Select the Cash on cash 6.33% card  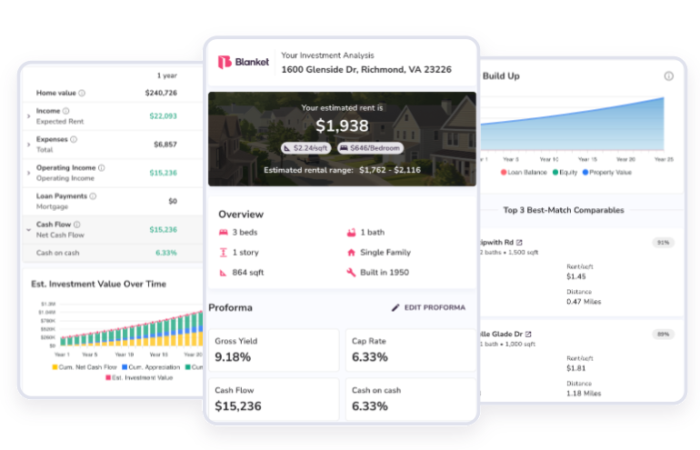coord(411,399)
